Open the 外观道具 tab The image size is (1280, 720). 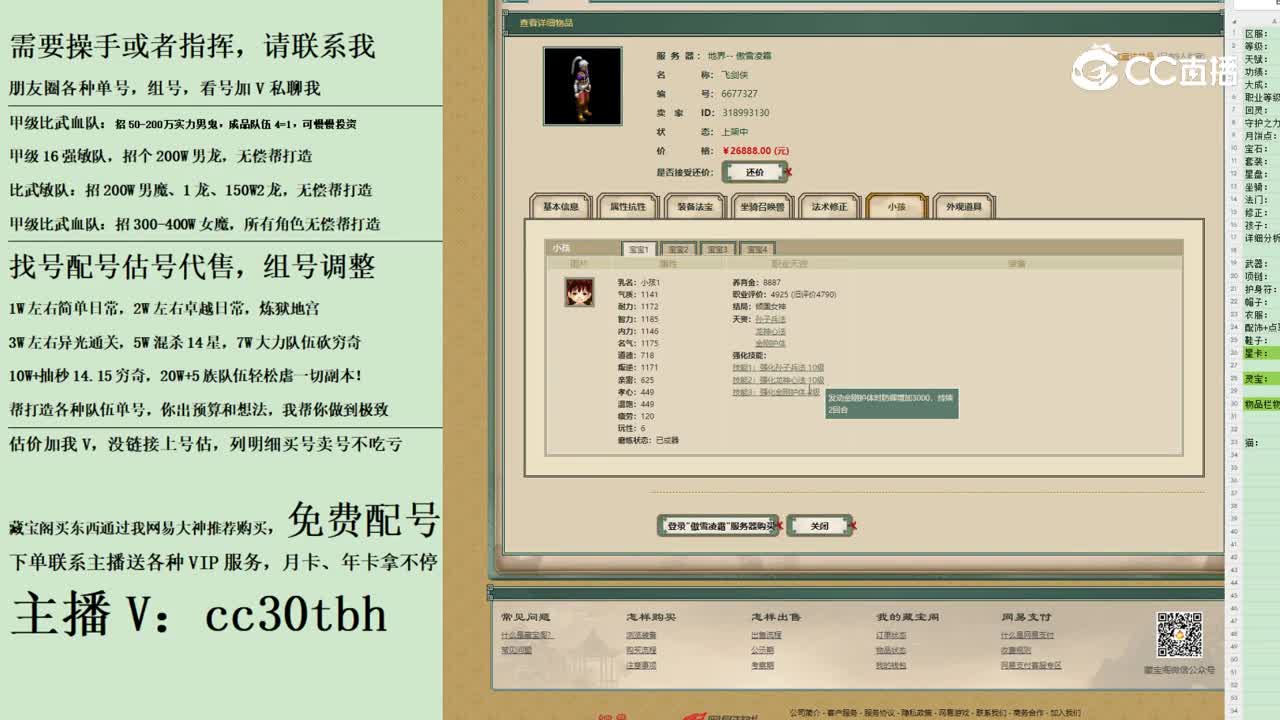(963, 207)
